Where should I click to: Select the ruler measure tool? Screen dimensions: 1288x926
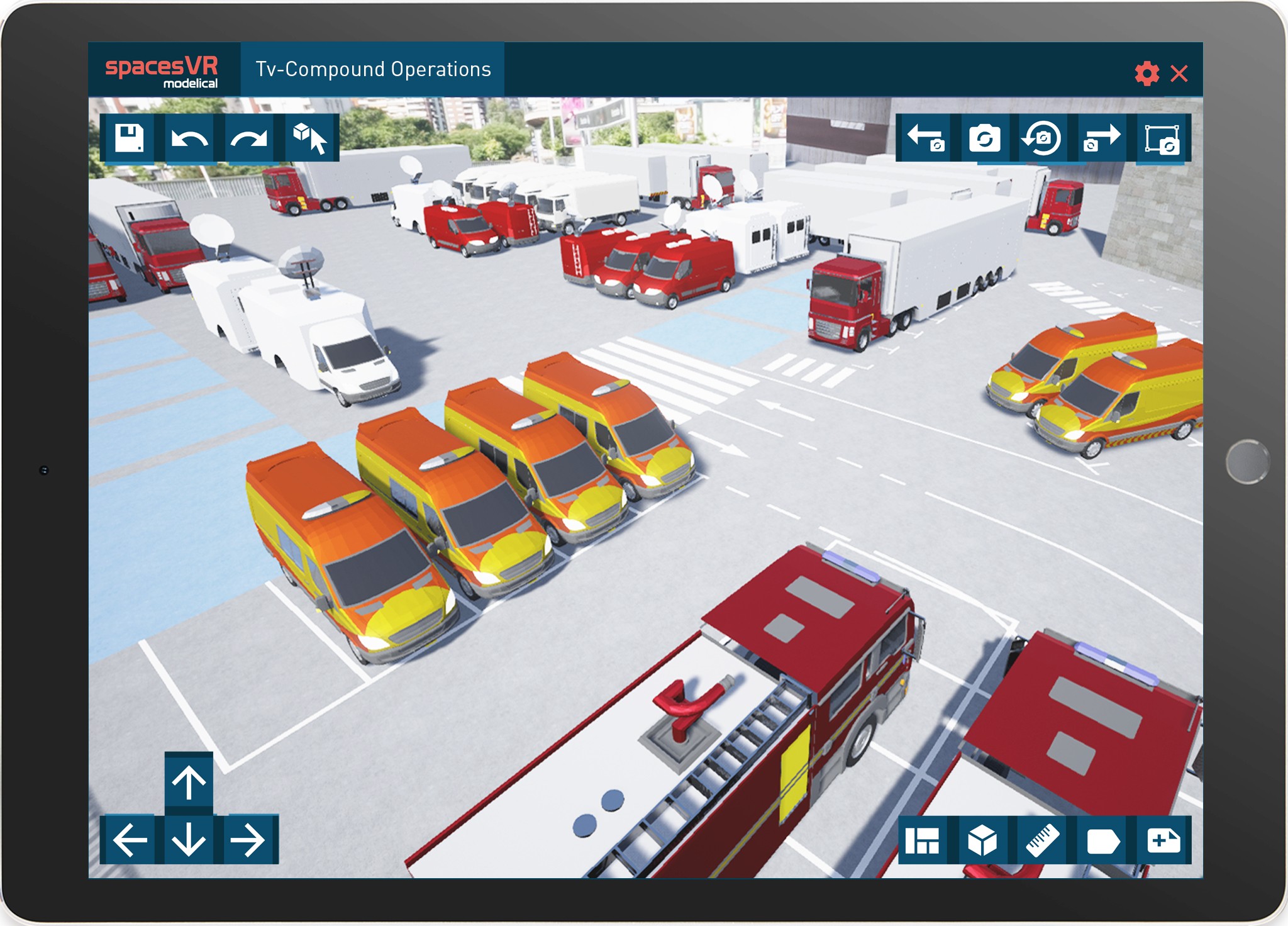coord(1042,840)
